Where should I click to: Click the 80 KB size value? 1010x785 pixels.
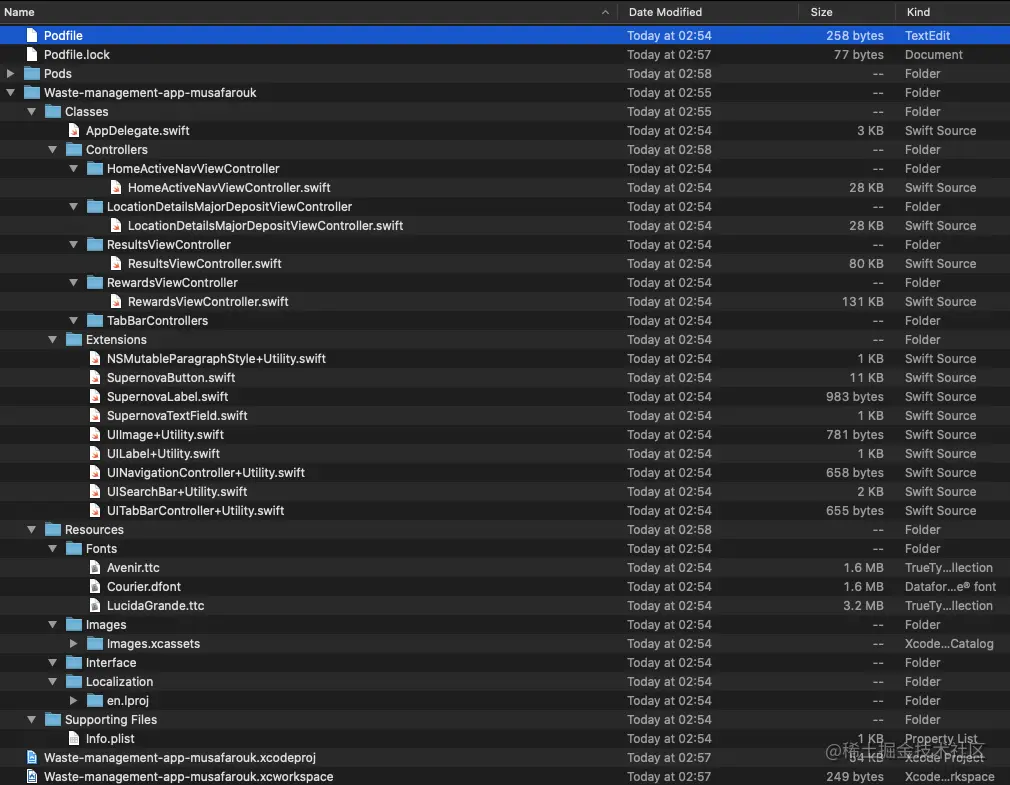pyautogui.click(x=866, y=263)
